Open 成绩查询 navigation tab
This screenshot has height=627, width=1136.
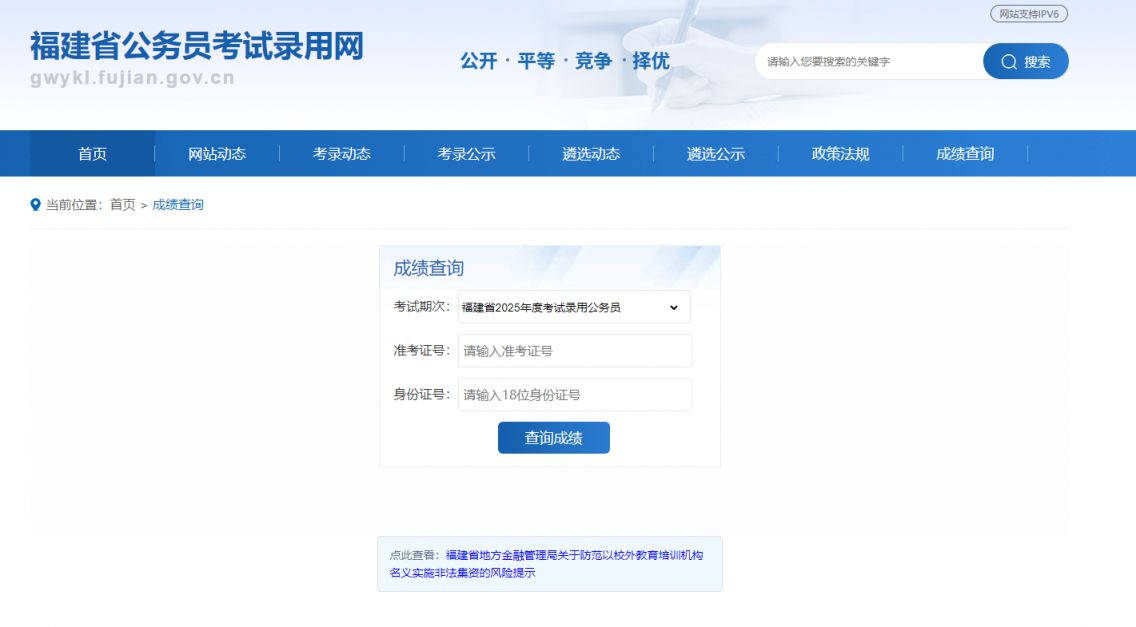(x=964, y=154)
